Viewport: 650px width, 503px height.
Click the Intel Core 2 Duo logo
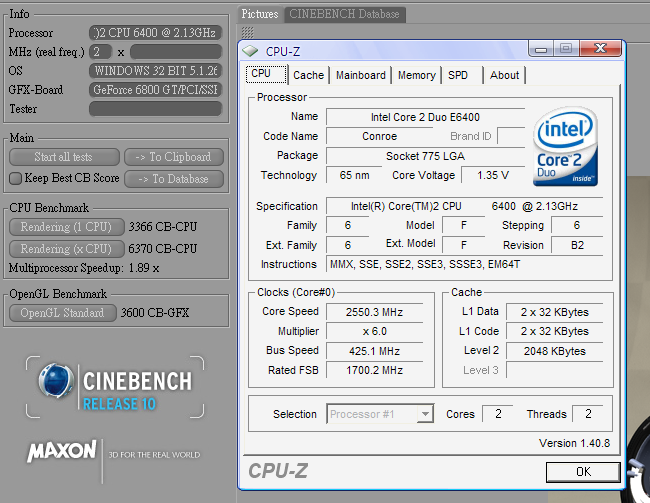click(x=566, y=148)
